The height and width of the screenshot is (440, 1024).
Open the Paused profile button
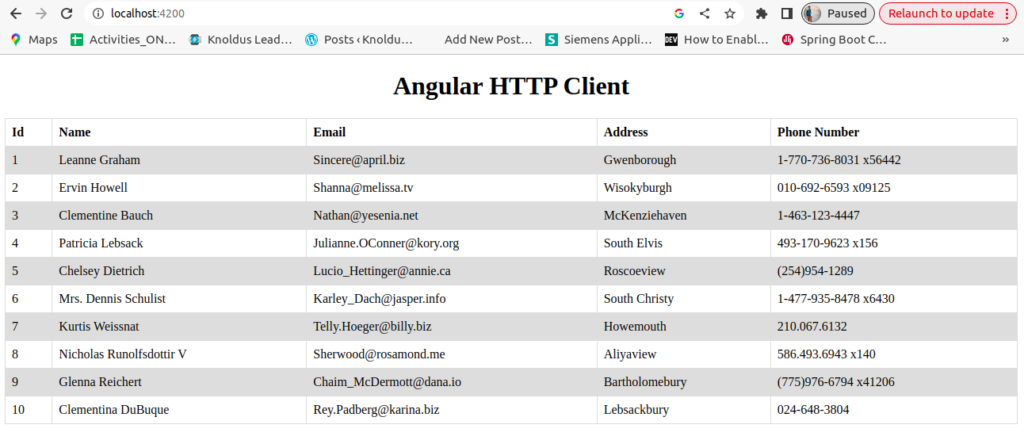[838, 14]
